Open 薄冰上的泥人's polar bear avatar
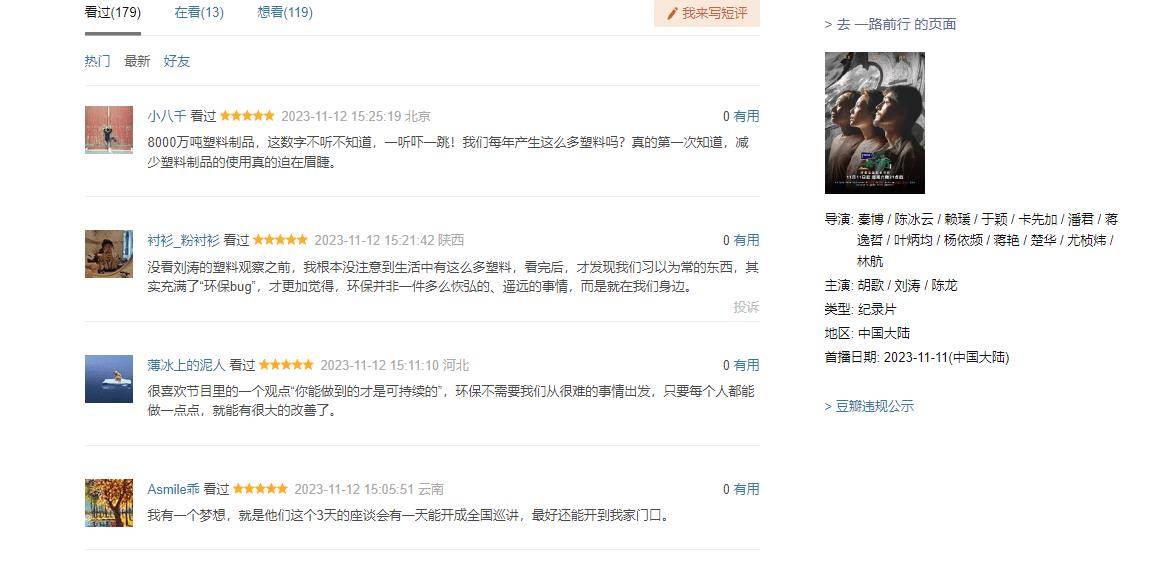 point(109,378)
